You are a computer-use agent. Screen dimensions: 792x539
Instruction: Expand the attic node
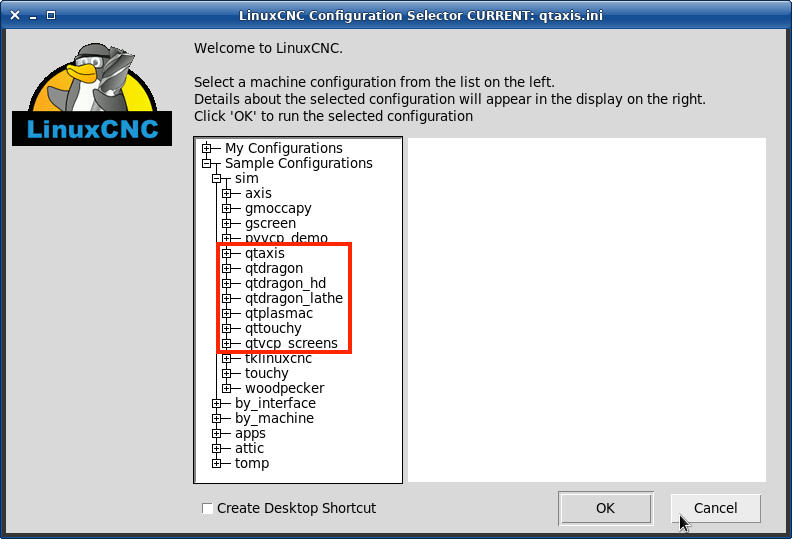tap(217, 449)
